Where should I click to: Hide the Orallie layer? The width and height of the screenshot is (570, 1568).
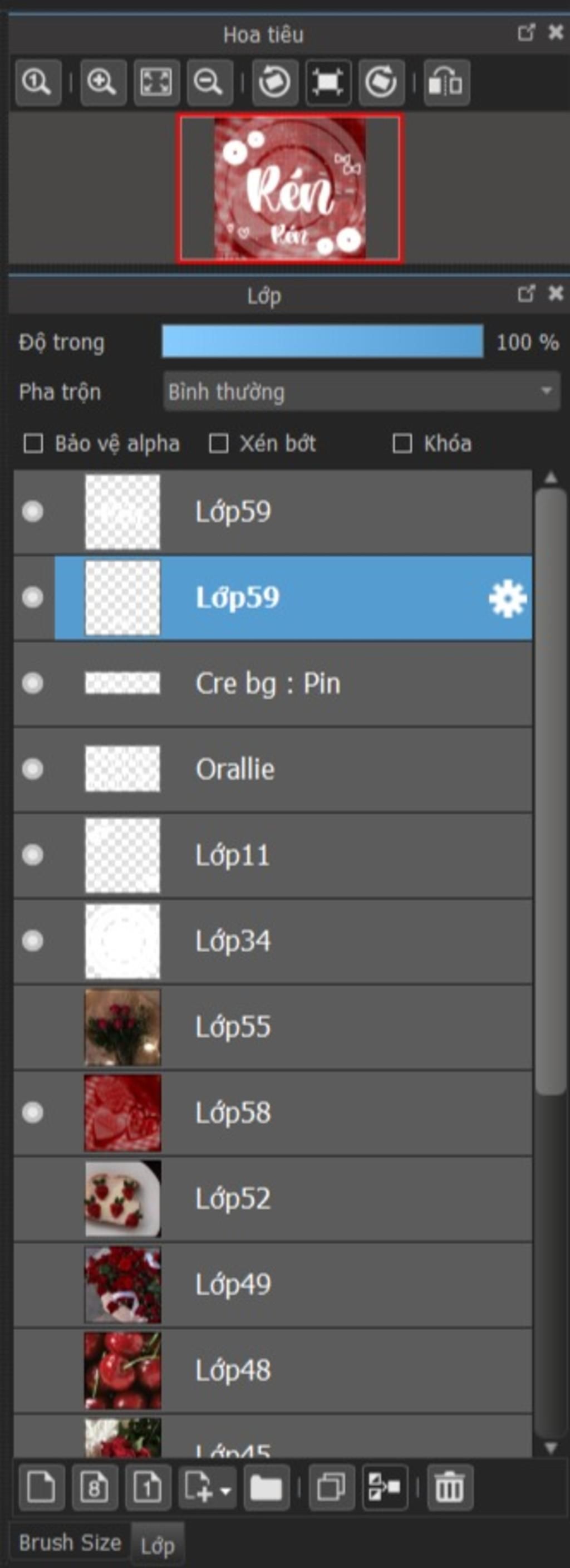tap(33, 769)
